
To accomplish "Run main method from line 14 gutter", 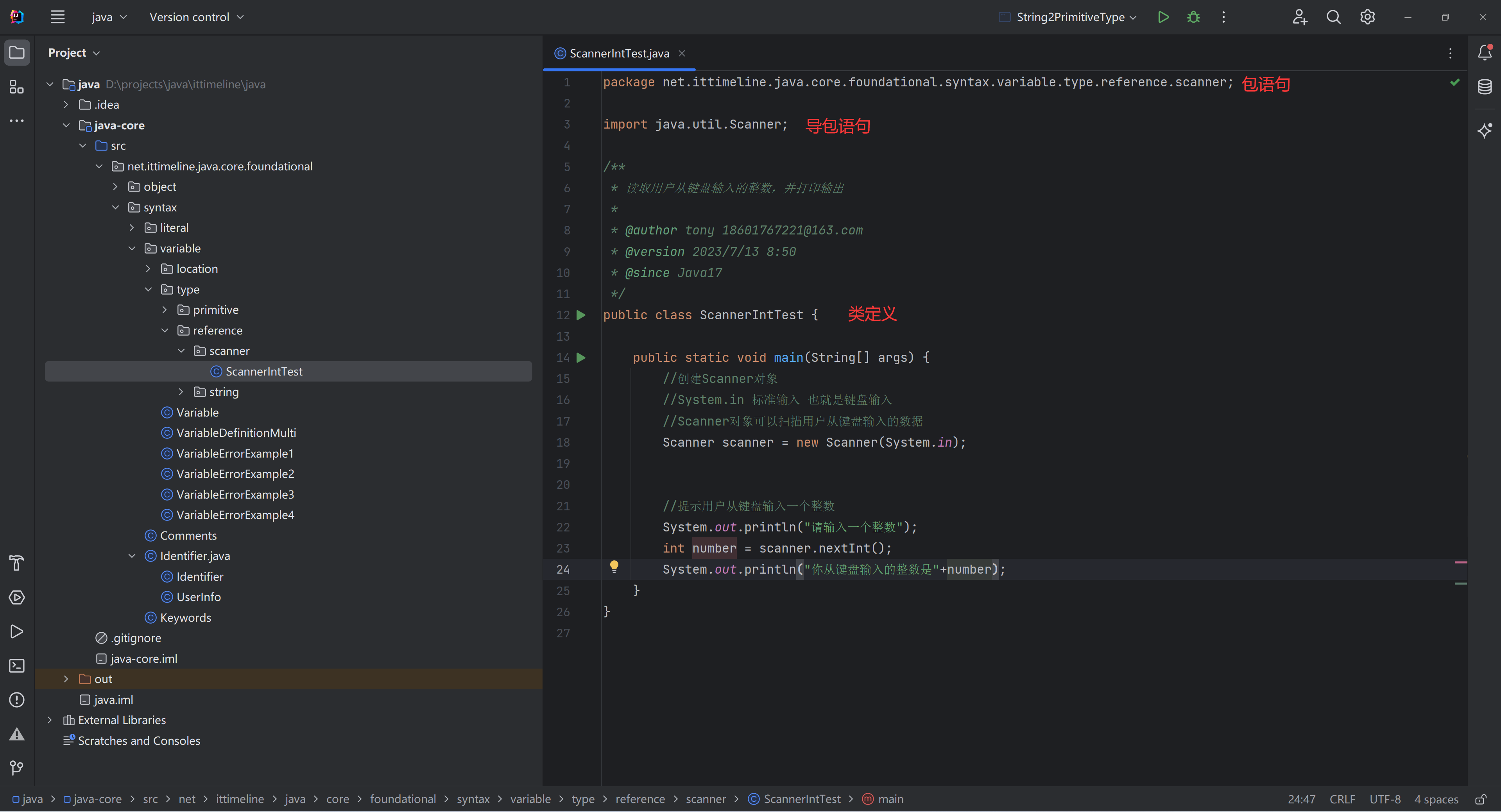I will pos(581,358).
